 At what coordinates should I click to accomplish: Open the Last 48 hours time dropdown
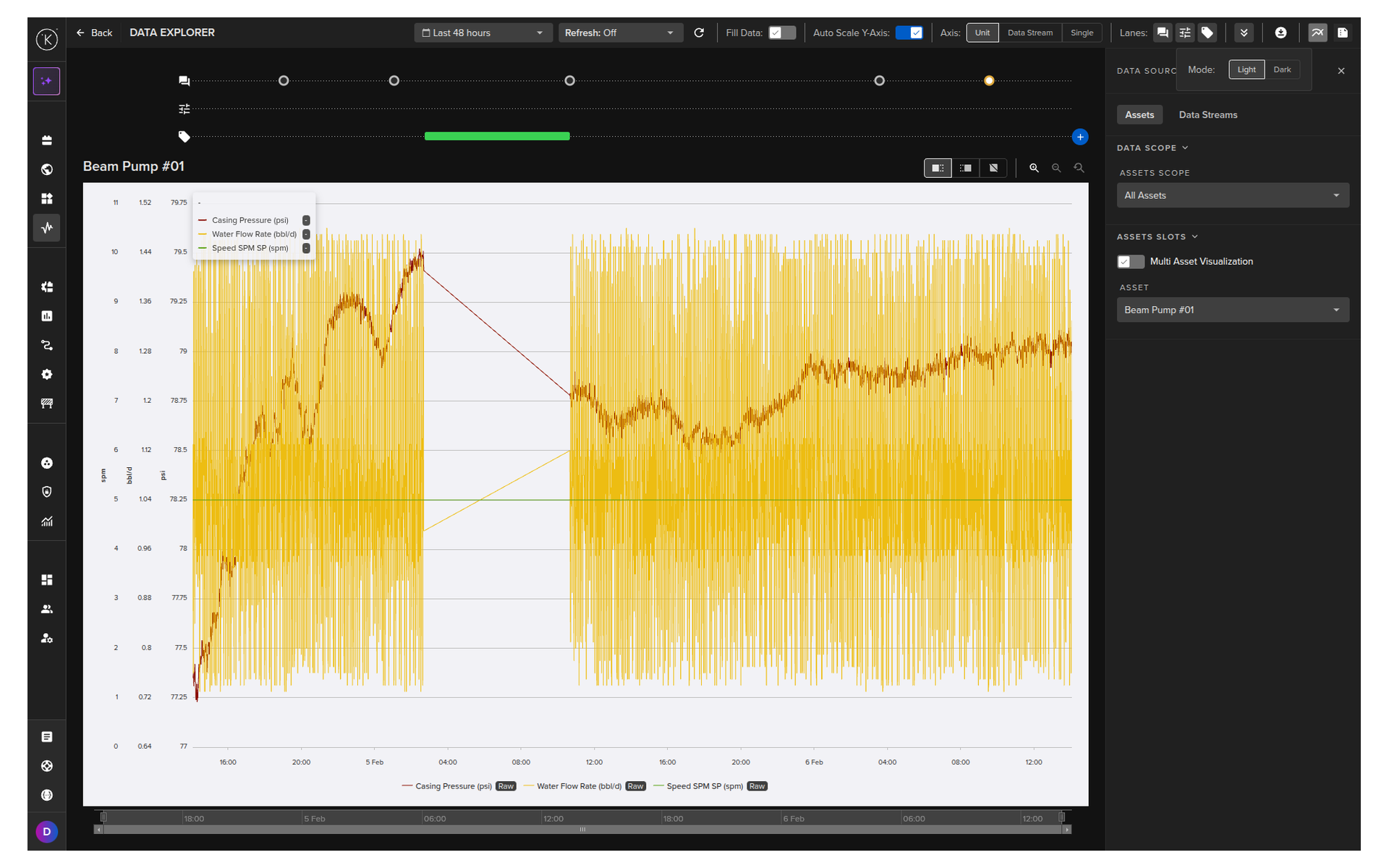click(483, 33)
